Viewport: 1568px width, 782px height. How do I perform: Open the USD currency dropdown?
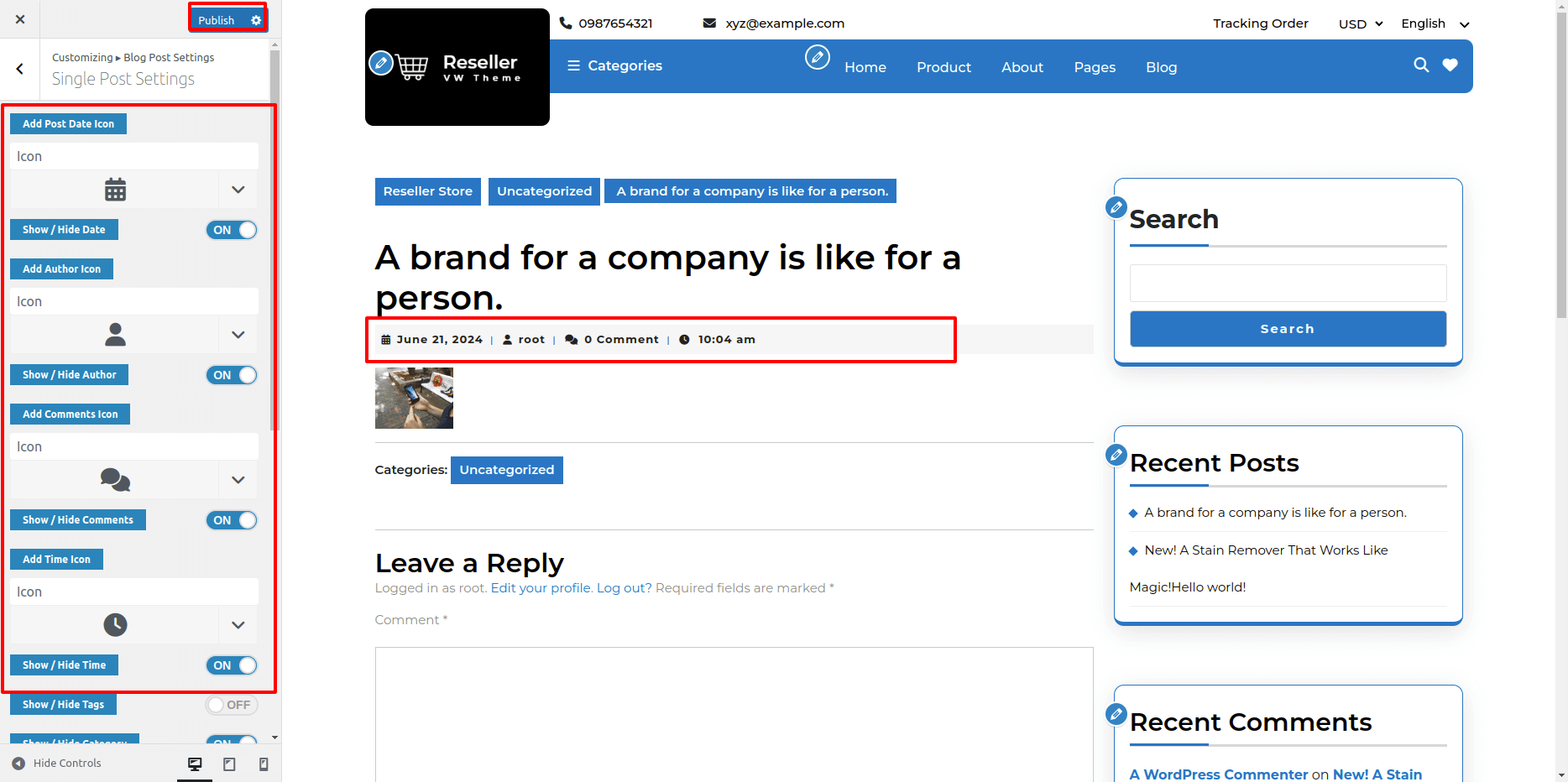click(x=1360, y=24)
